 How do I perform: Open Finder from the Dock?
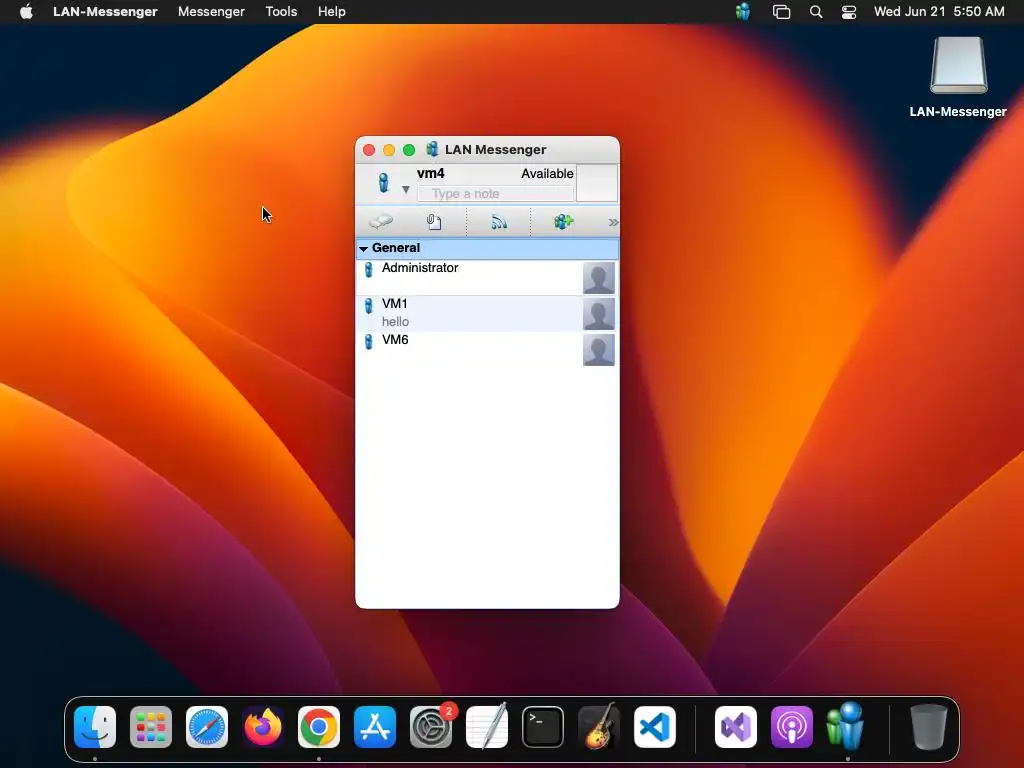[95, 727]
